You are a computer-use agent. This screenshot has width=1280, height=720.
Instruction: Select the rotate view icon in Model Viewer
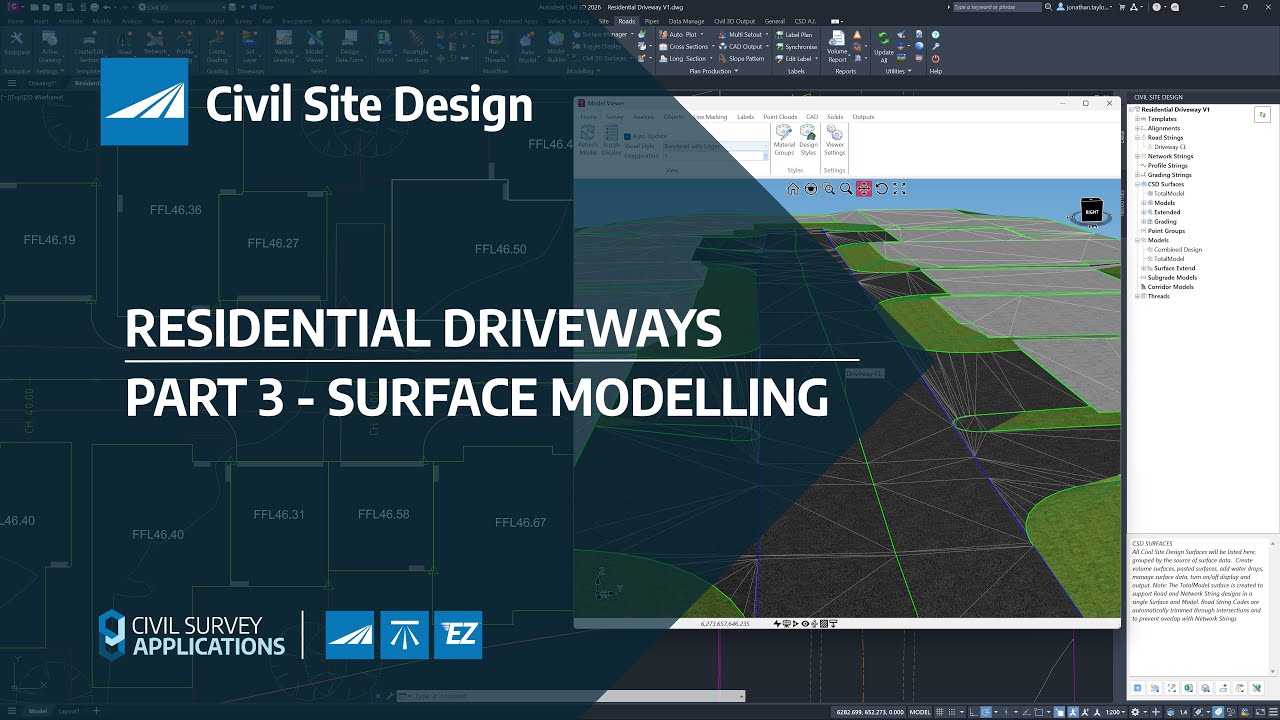(882, 189)
